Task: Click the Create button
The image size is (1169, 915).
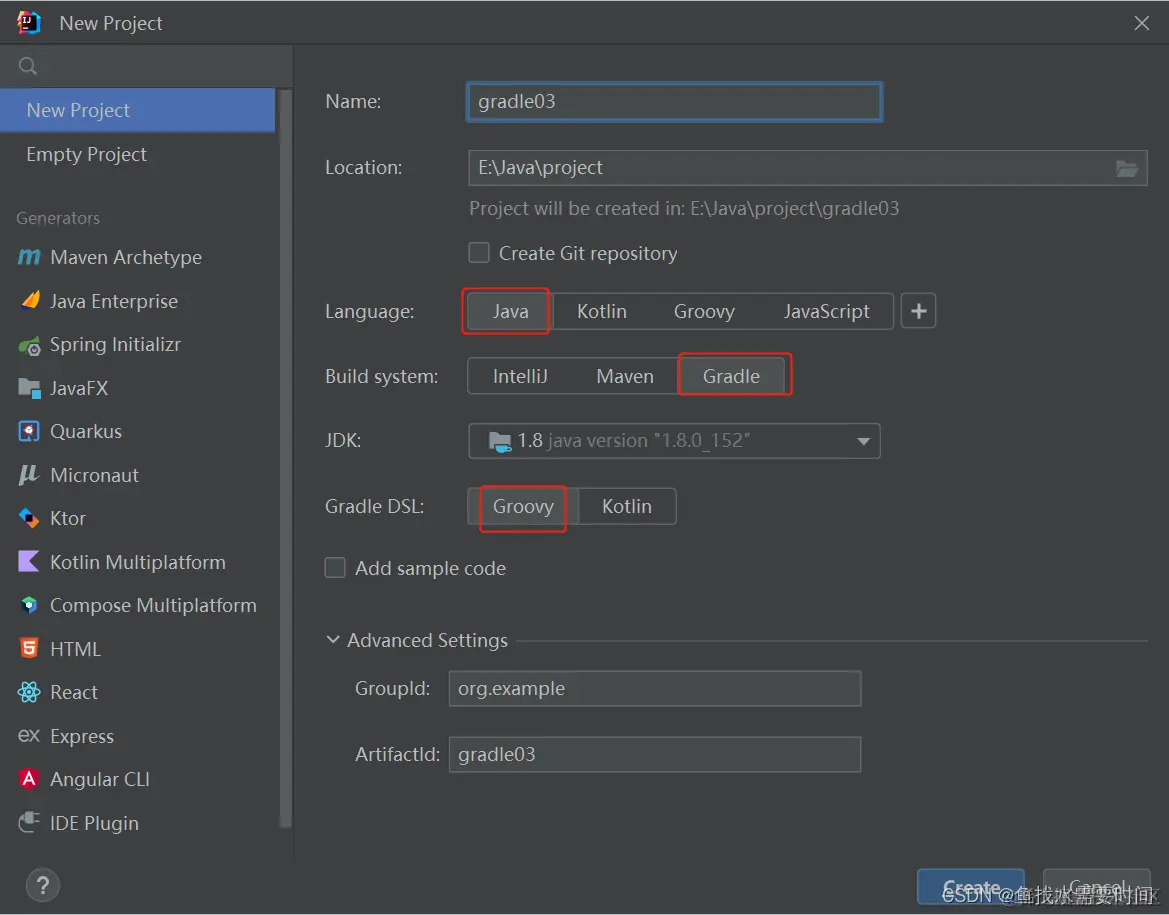Action: 970,887
